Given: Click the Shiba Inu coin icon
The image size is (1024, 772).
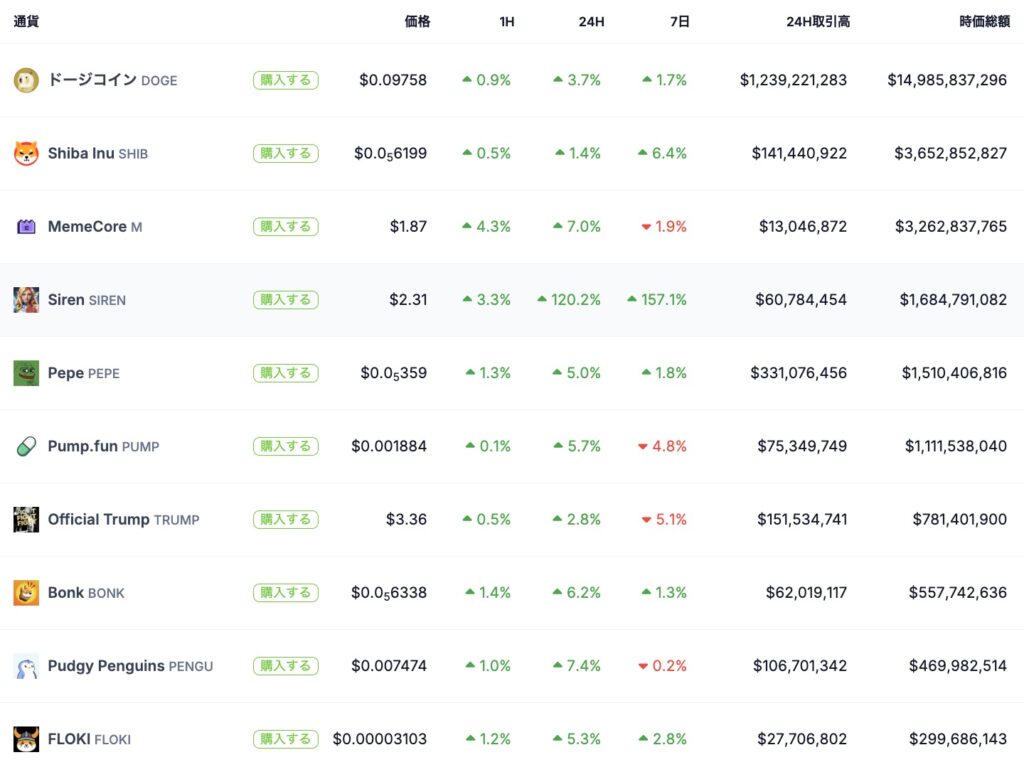Looking at the screenshot, I should pyautogui.click(x=26, y=153).
